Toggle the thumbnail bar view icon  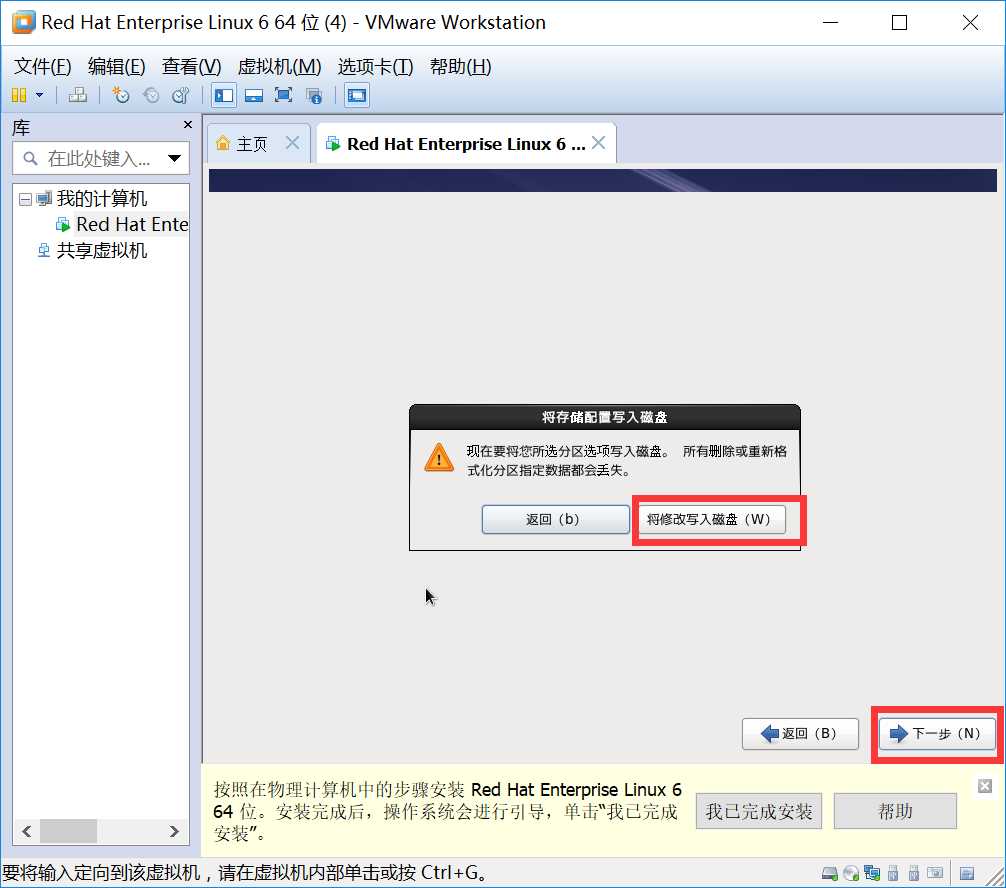coord(254,96)
